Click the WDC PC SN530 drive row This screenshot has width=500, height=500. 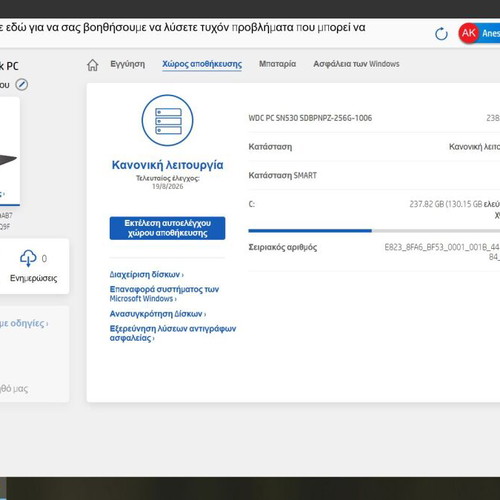[374, 118]
